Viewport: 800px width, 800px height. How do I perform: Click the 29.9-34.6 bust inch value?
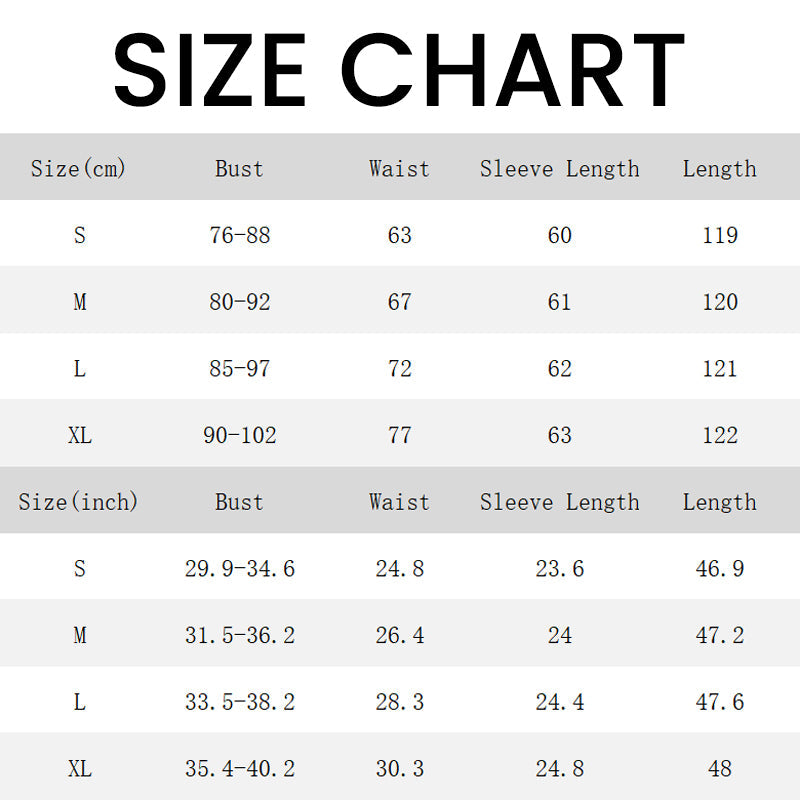[240, 569]
